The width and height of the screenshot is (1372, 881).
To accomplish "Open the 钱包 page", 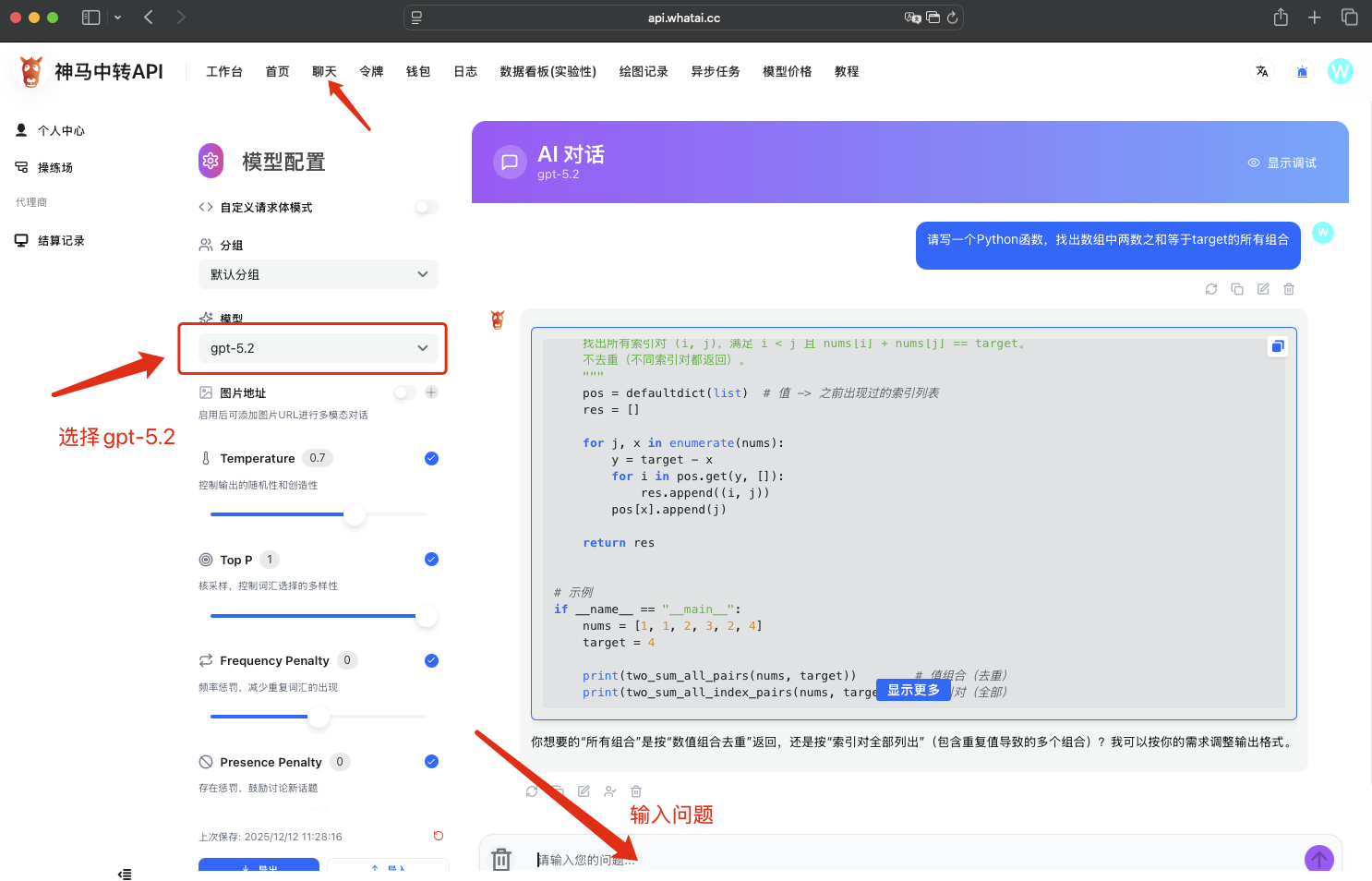I will tap(418, 71).
